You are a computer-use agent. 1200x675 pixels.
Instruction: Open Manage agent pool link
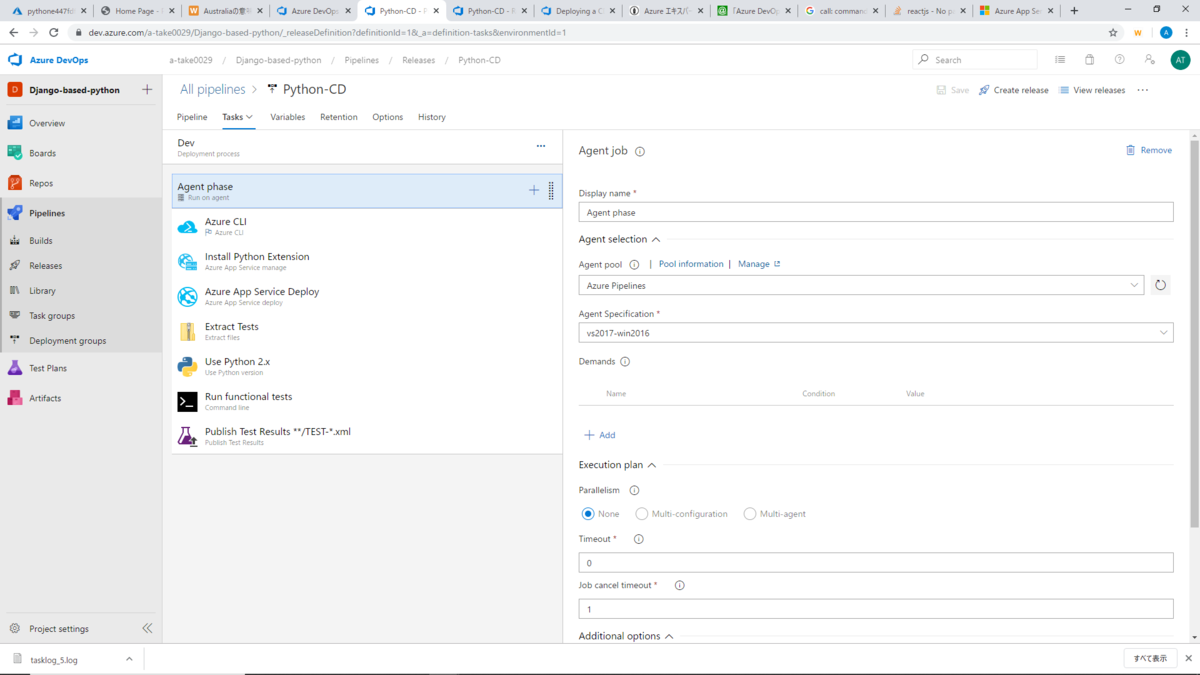coord(759,264)
